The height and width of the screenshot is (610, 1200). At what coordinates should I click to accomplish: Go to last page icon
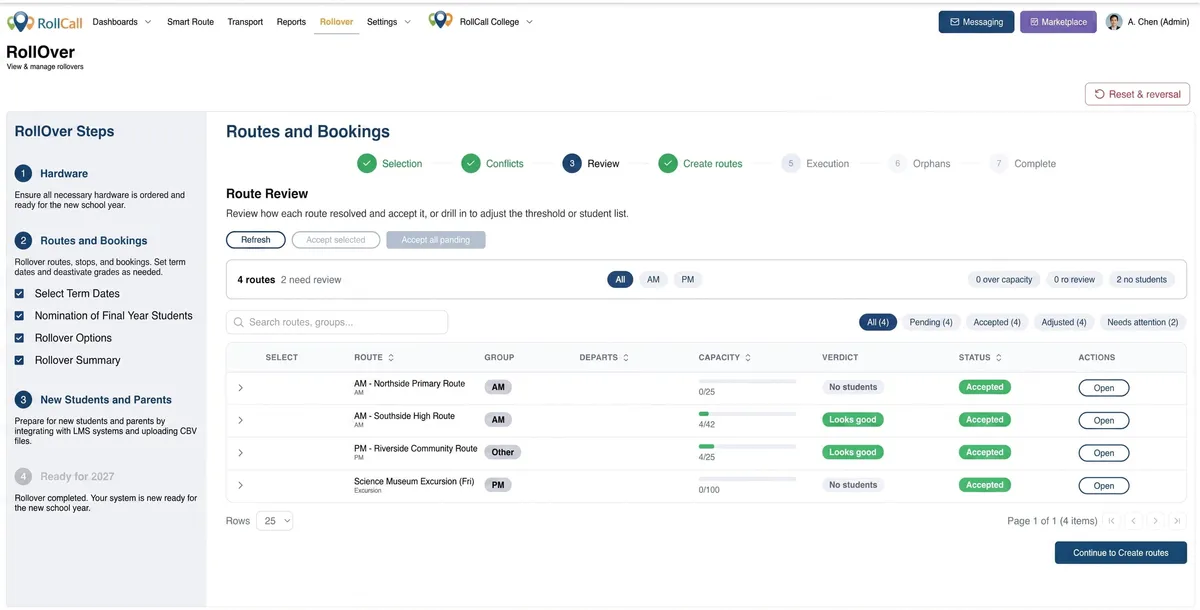coord(1177,521)
